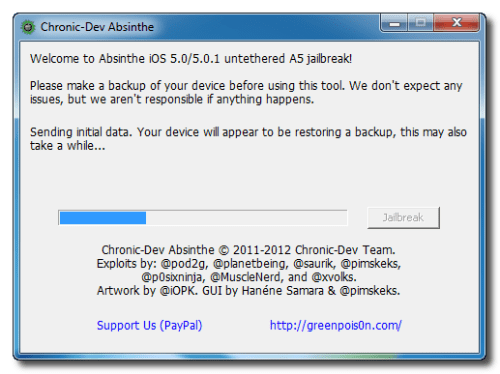Click the empty part of the progress bar

click(x=246, y=218)
